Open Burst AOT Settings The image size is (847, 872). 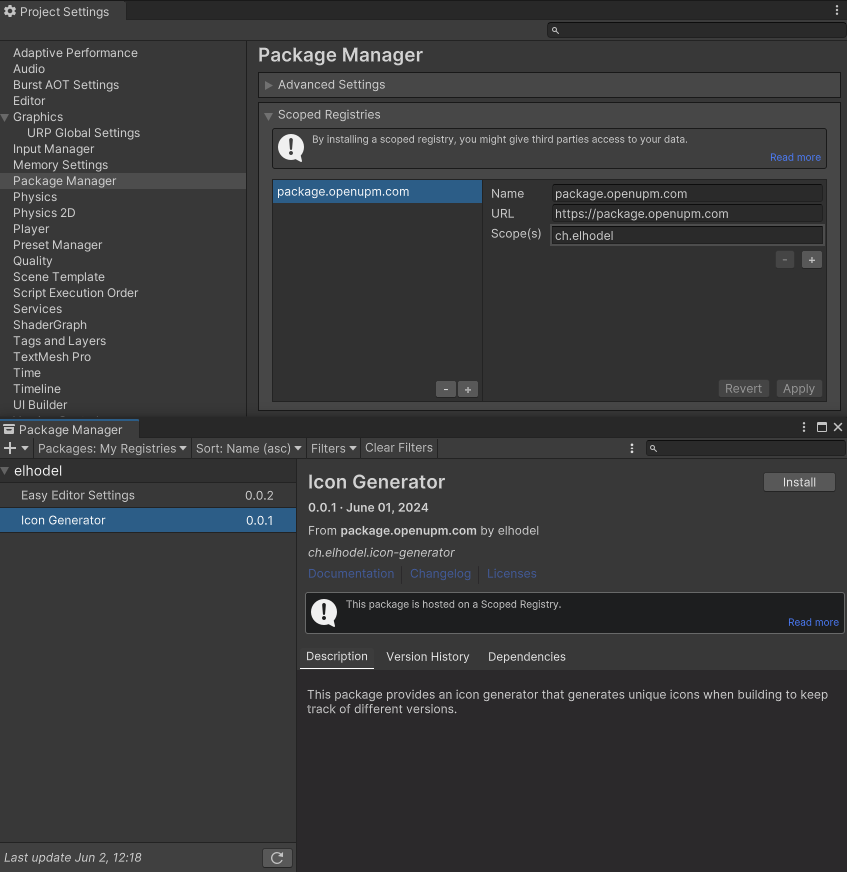pos(66,85)
